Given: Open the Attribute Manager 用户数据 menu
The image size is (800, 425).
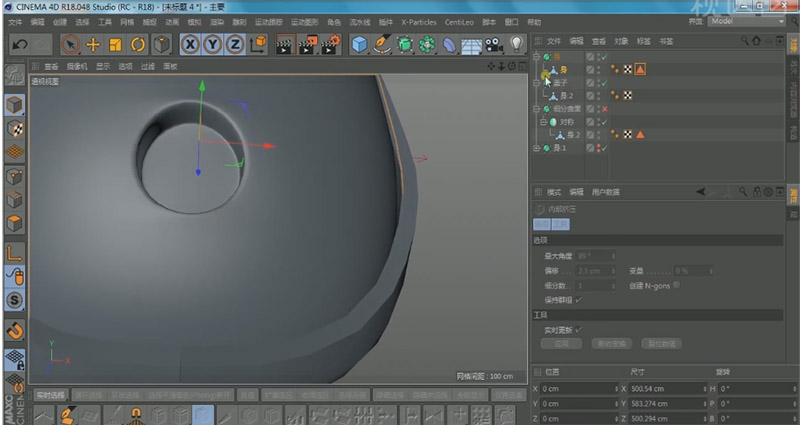Looking at the screenshot, I should click(606, 192).
